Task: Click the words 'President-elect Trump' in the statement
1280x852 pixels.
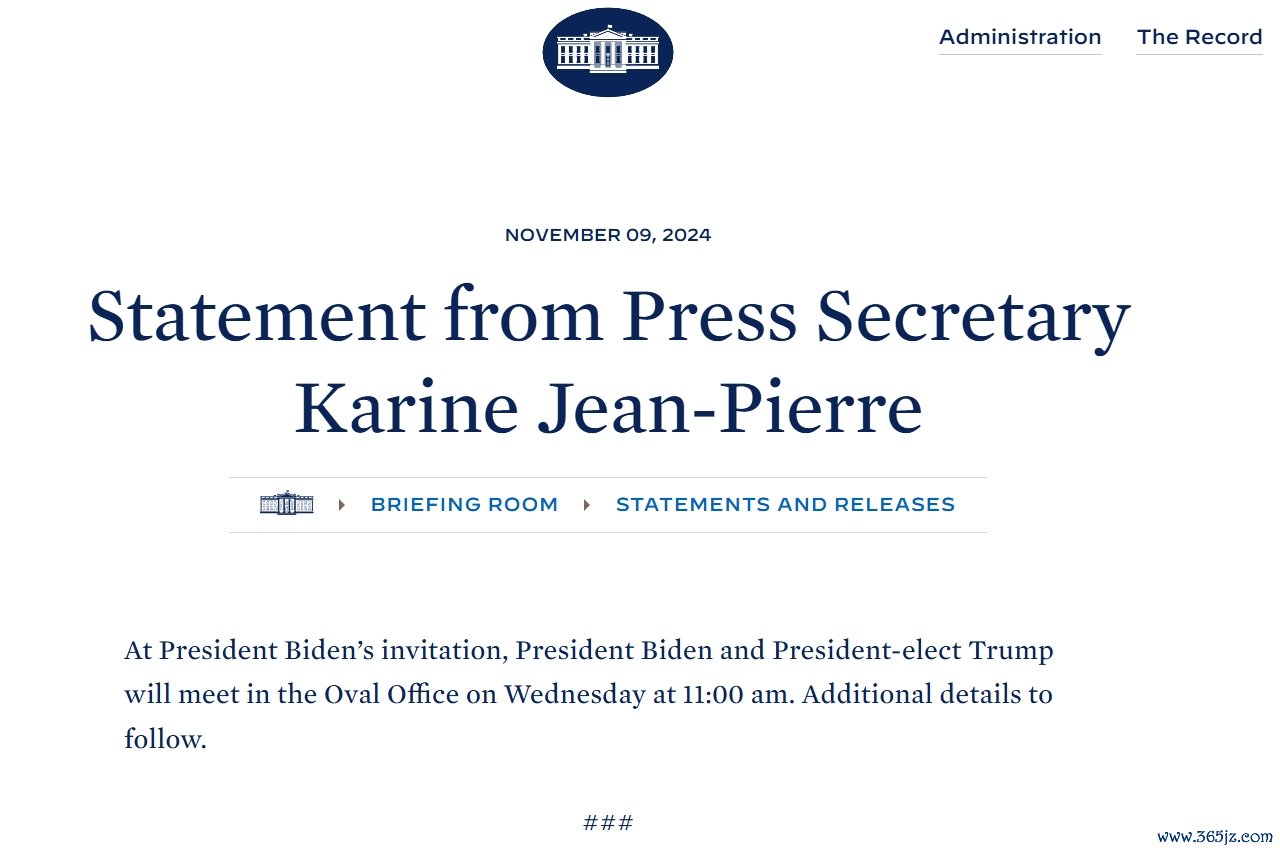Action: point(913,651)
